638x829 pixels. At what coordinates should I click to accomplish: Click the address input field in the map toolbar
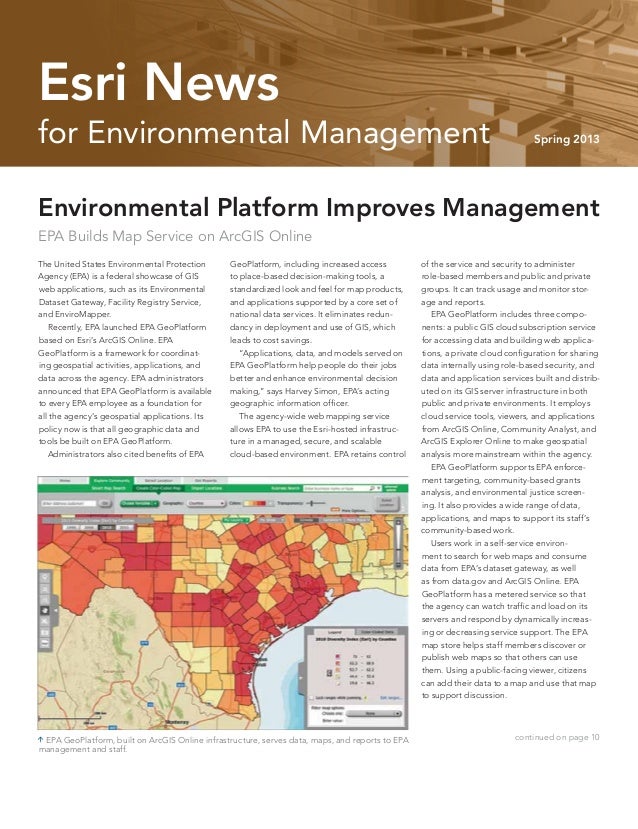point(69,503)
